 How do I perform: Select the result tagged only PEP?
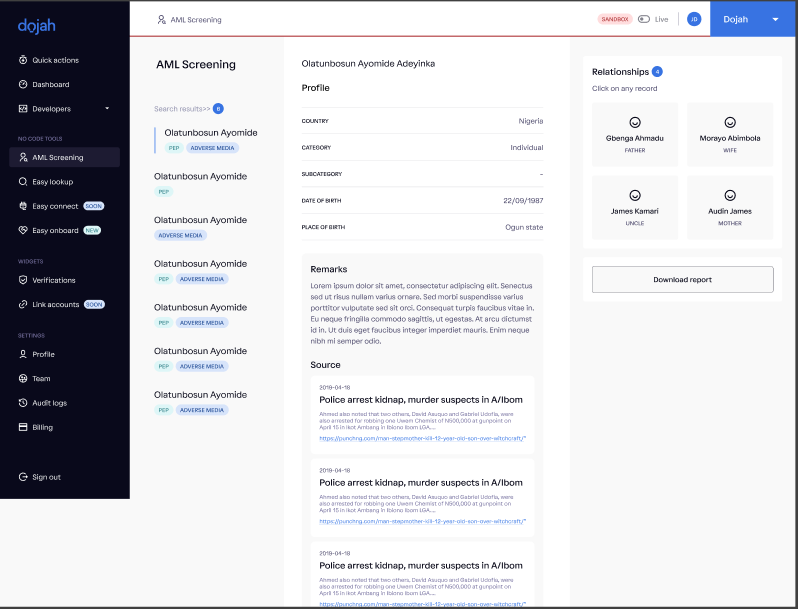coord(201,184)
